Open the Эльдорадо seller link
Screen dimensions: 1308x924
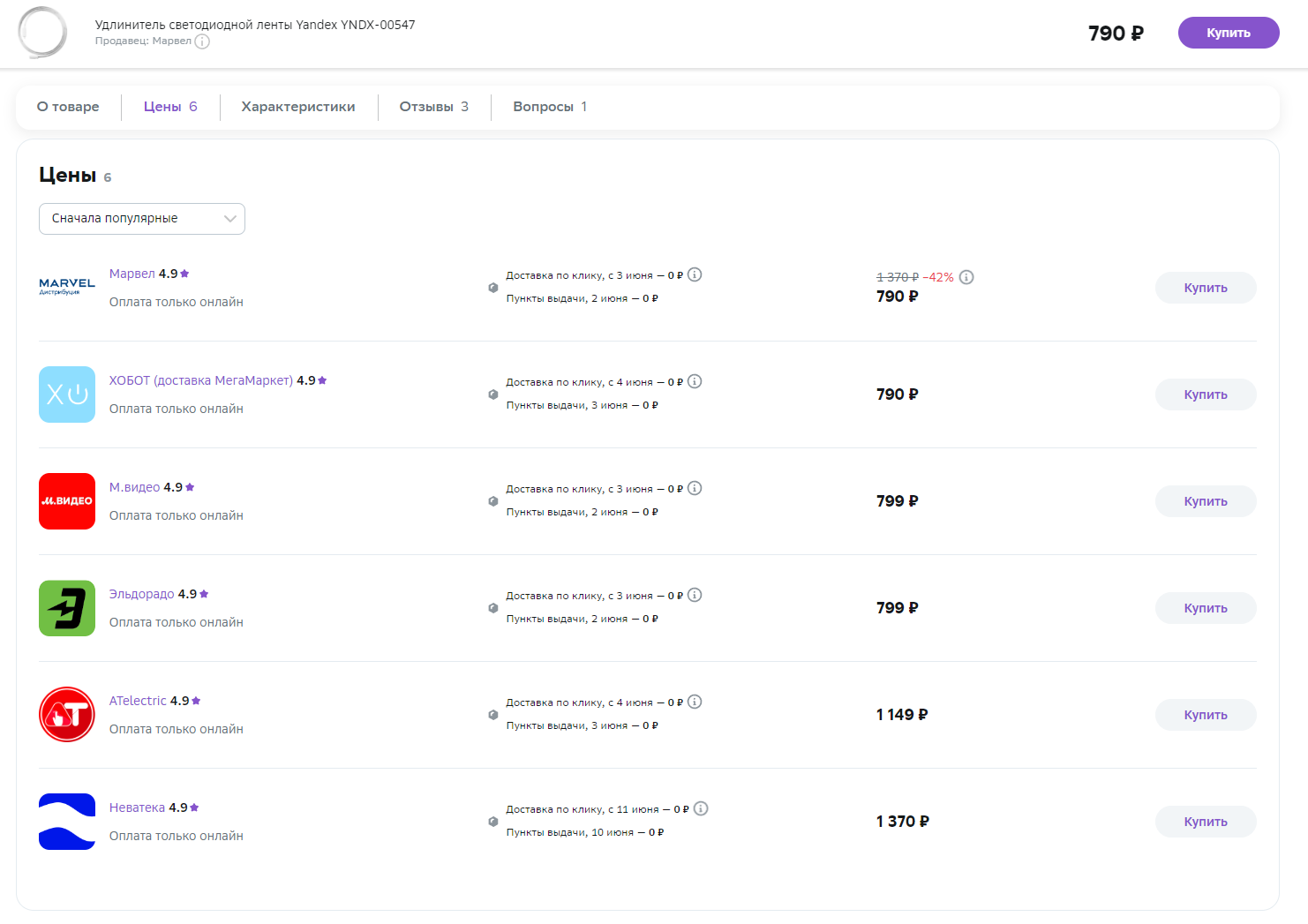[x=141, y=594]
